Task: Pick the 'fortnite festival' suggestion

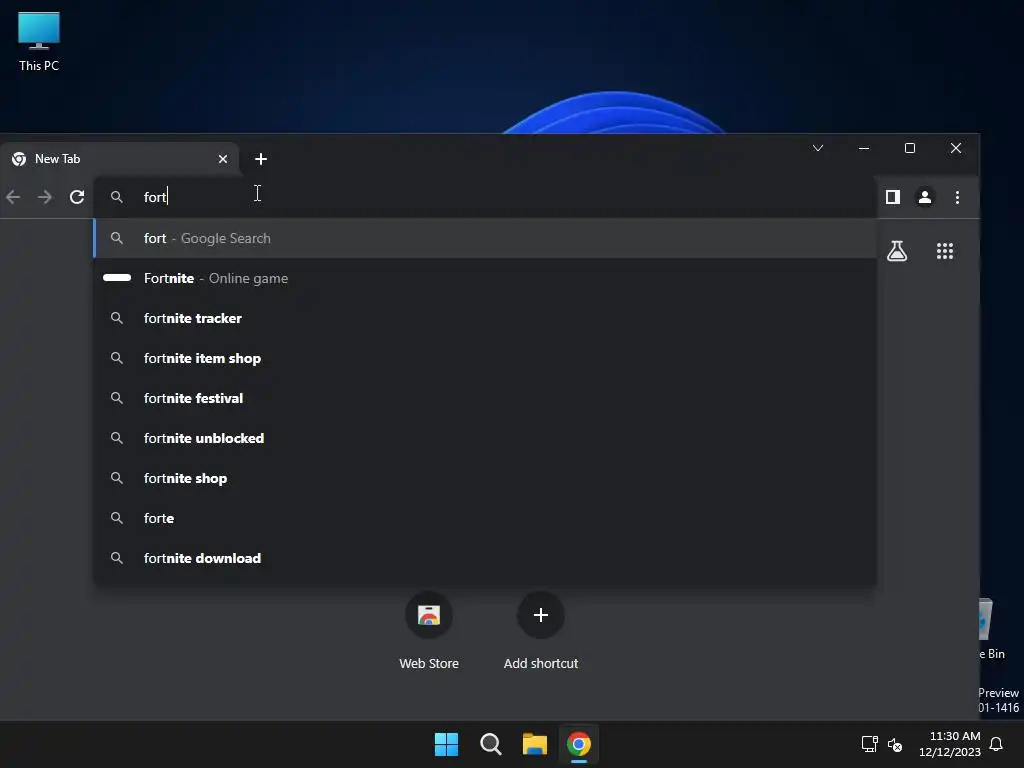Action: click(485, 398)
